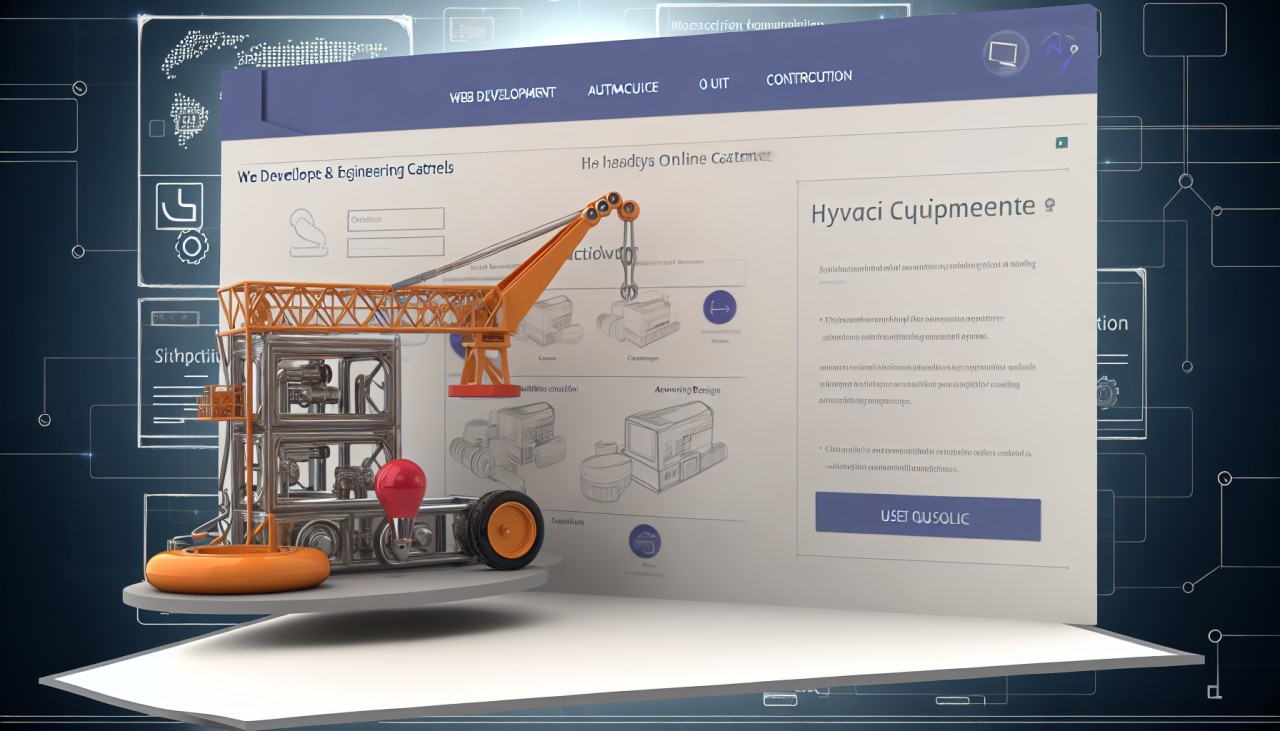
Task: Click the round blue arrow icon
Action: click(x=720, y=307)
